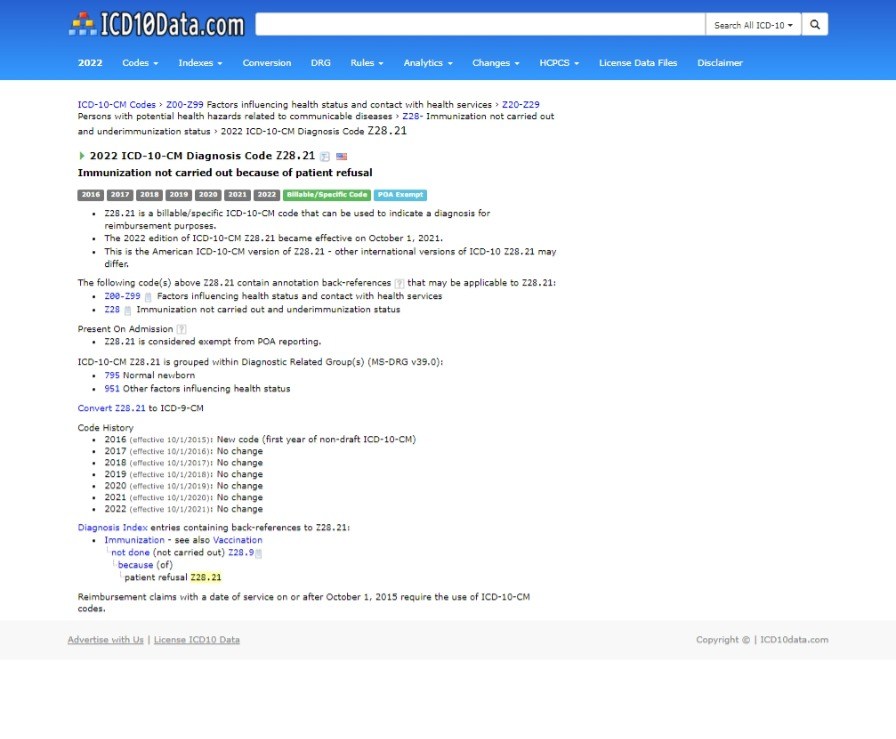Click the magnifier search button
896x739 pixels.
click(815, 25)
